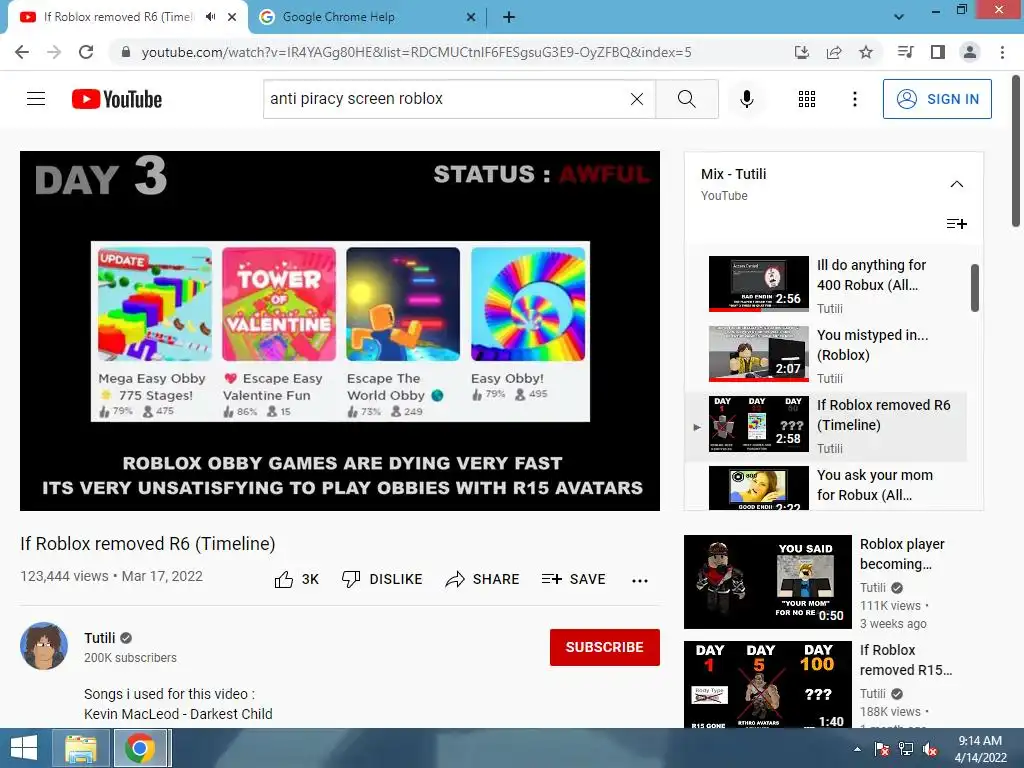The width and height of the screenshot is (1024, 768).
Task: Mute the tab via its speaker icon
Action: (211, 17)
